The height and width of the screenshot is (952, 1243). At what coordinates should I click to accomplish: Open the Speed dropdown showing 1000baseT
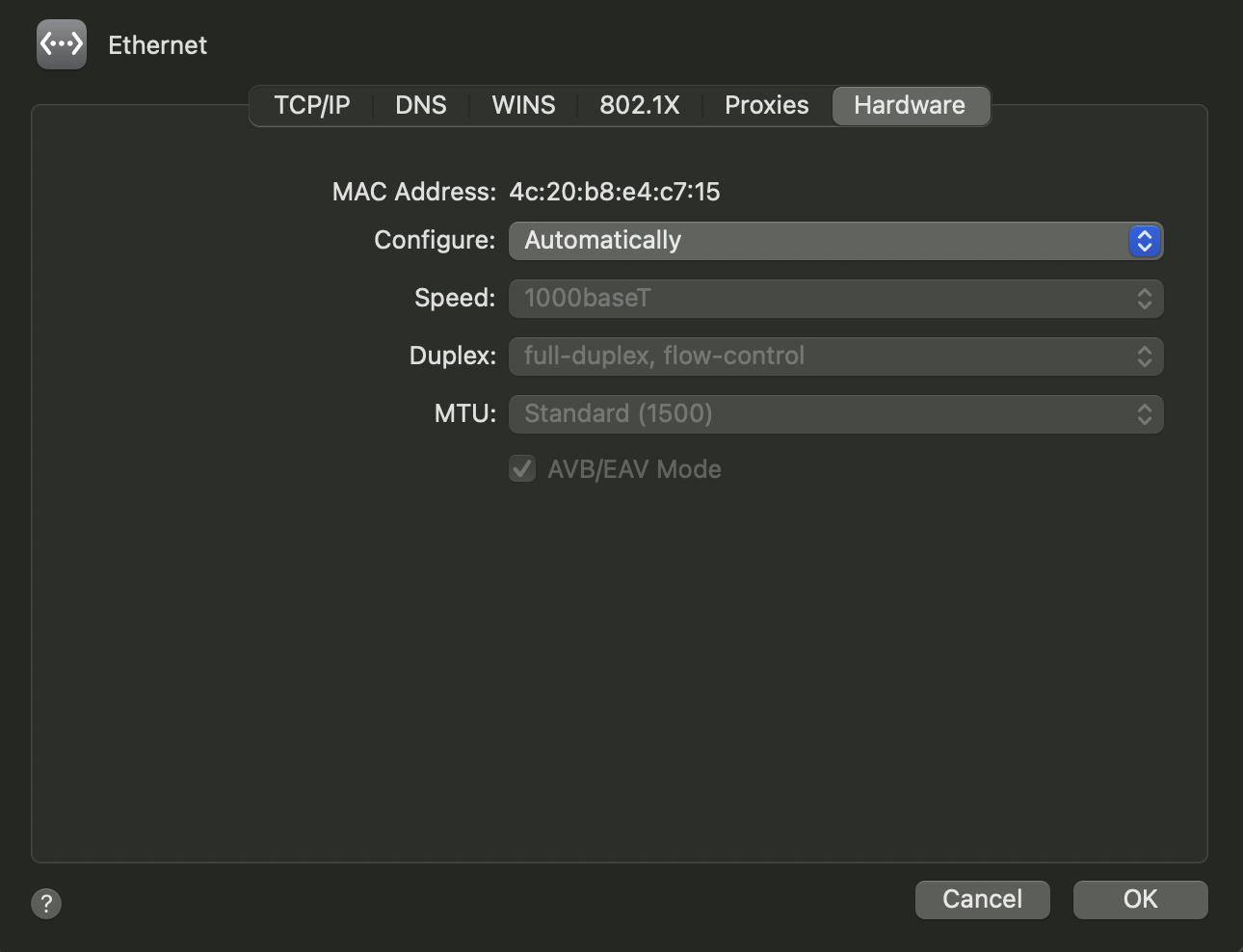click(x=835, y=299)
